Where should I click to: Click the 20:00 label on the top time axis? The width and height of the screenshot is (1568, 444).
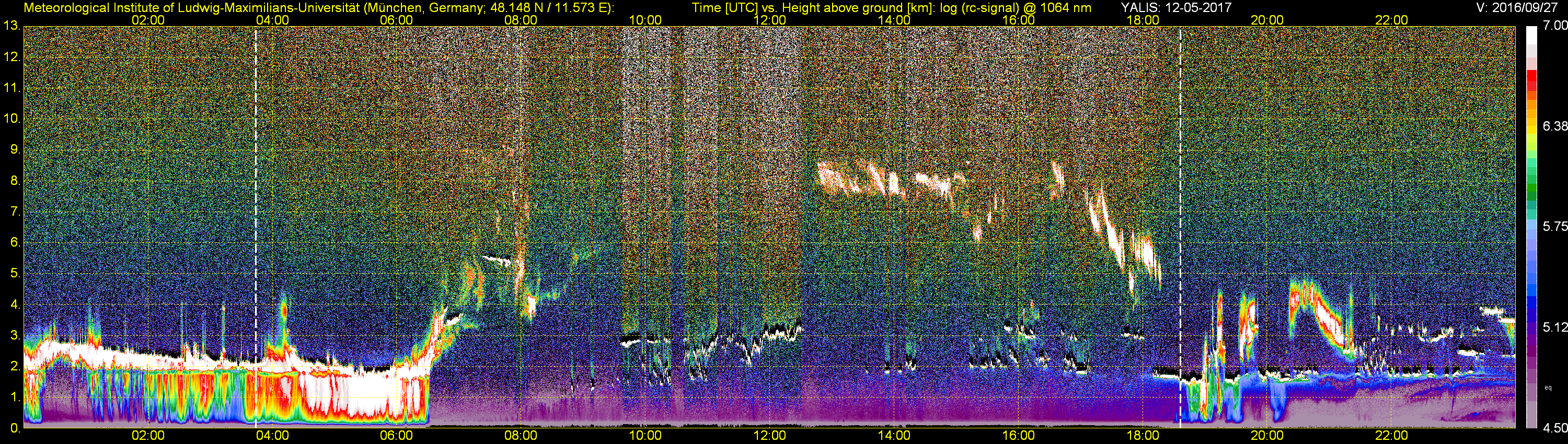point(1267,20)
